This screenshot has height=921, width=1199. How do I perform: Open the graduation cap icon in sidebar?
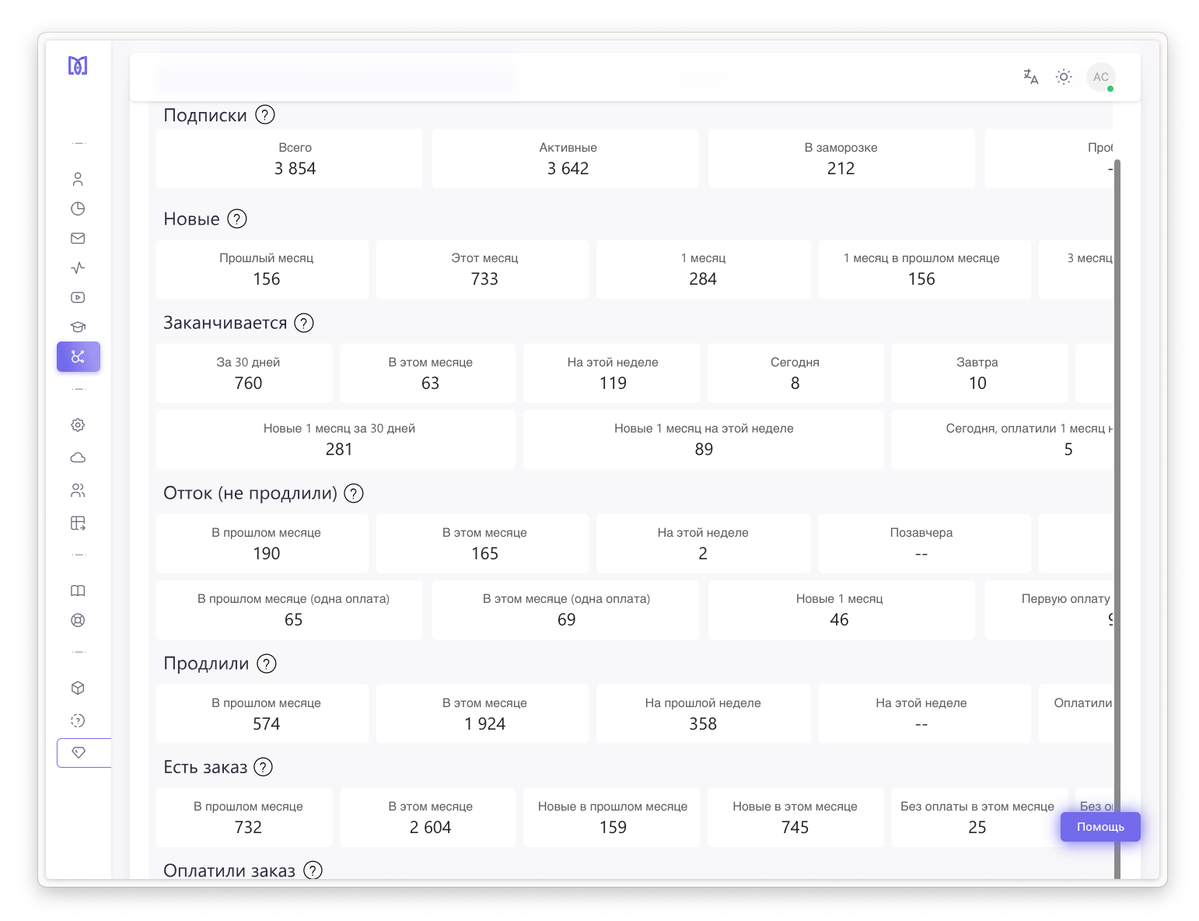tap(78, 327)
